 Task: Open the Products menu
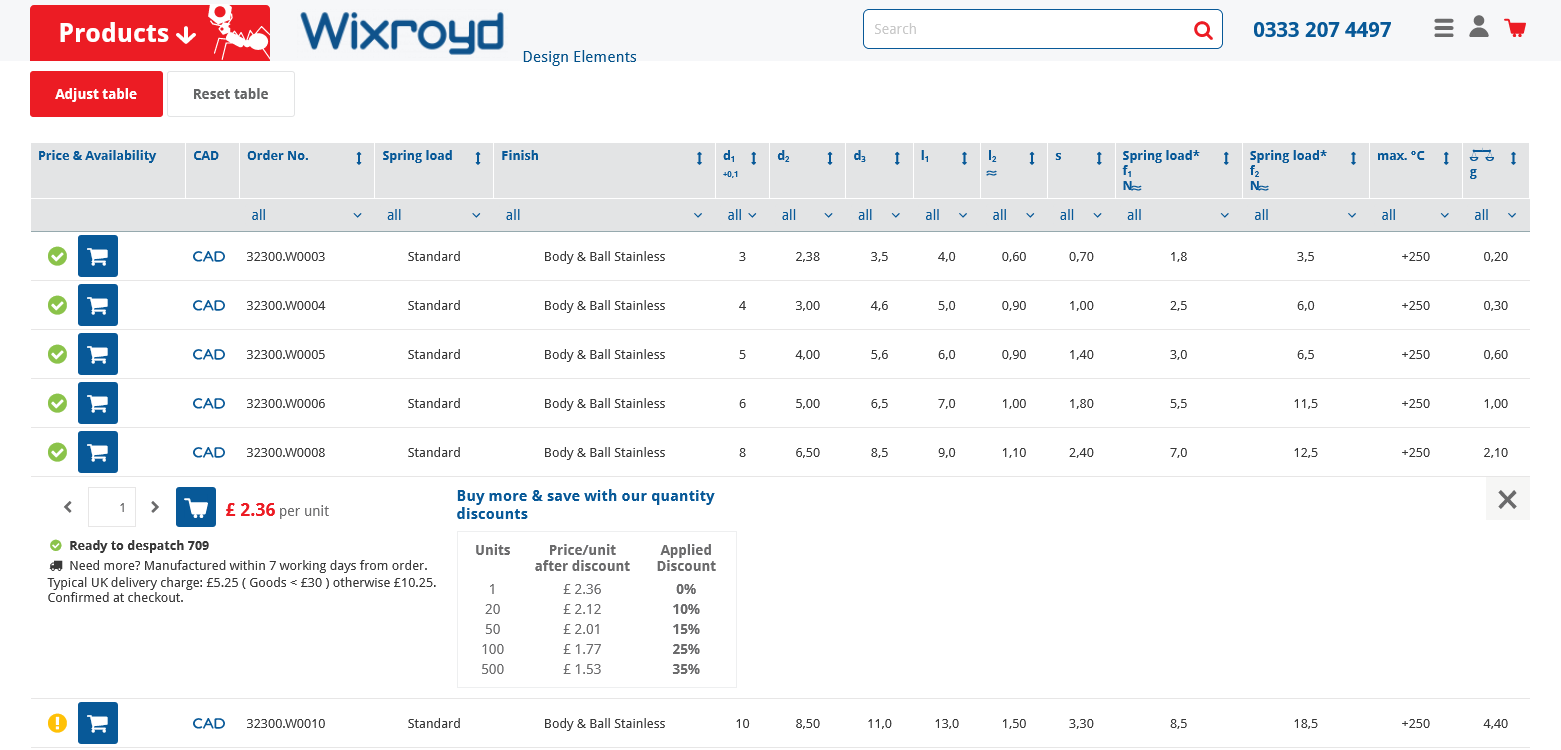coord(127,33)
